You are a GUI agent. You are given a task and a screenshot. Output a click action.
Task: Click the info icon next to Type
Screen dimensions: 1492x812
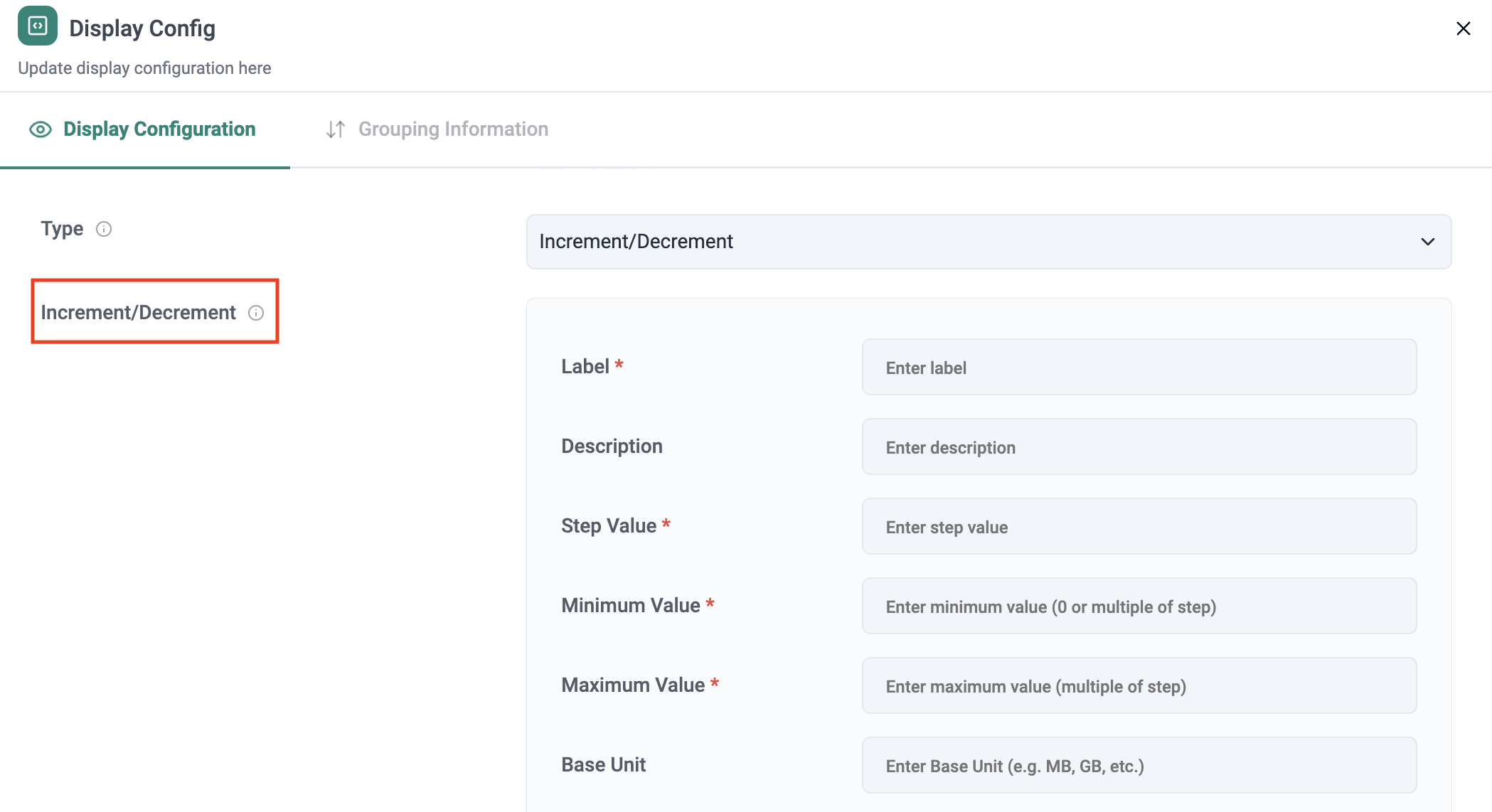click(104, 229)
